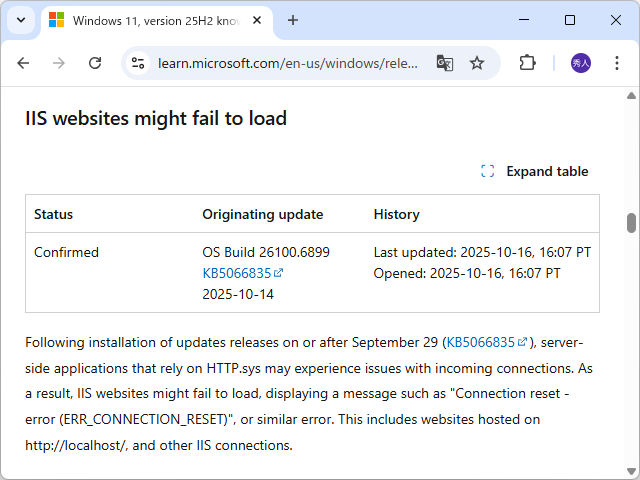Click the browser Back arrow
This screenshot has width=640, height=480.
[x=23, y=63]
